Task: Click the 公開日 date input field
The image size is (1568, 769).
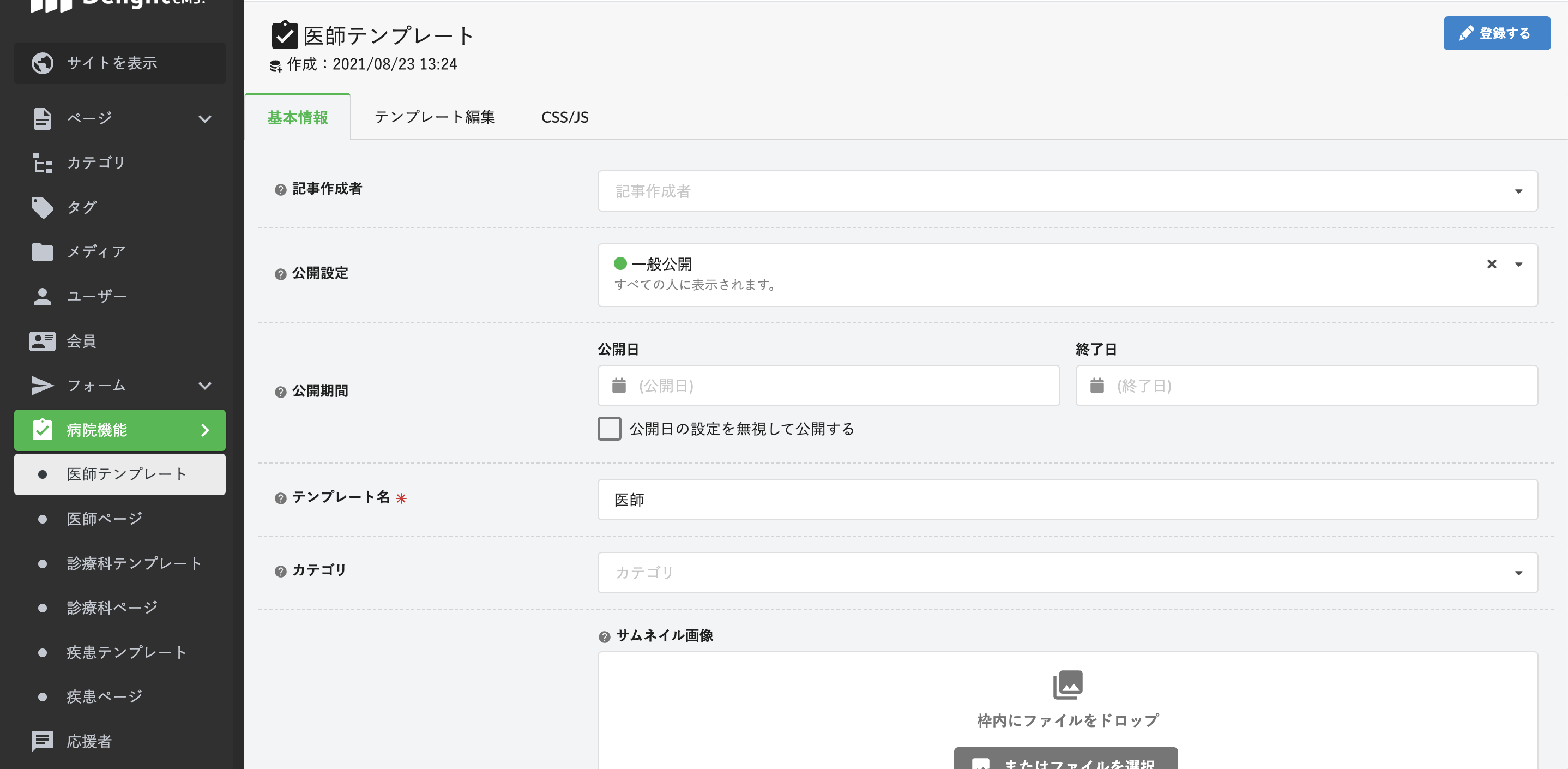Action: pos(828,386)
